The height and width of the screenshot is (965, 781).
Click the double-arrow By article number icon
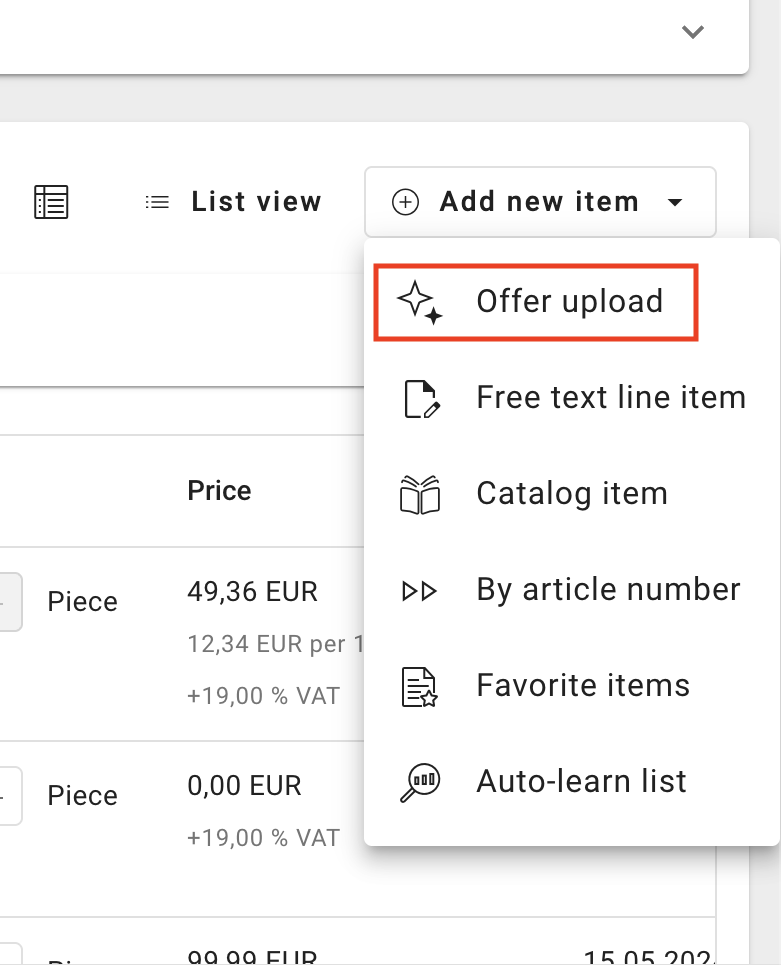coord(420,591)
